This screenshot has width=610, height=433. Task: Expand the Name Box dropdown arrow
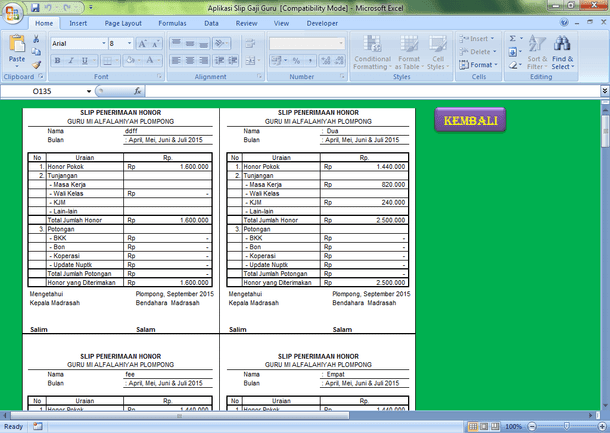(x=89, y=91)
